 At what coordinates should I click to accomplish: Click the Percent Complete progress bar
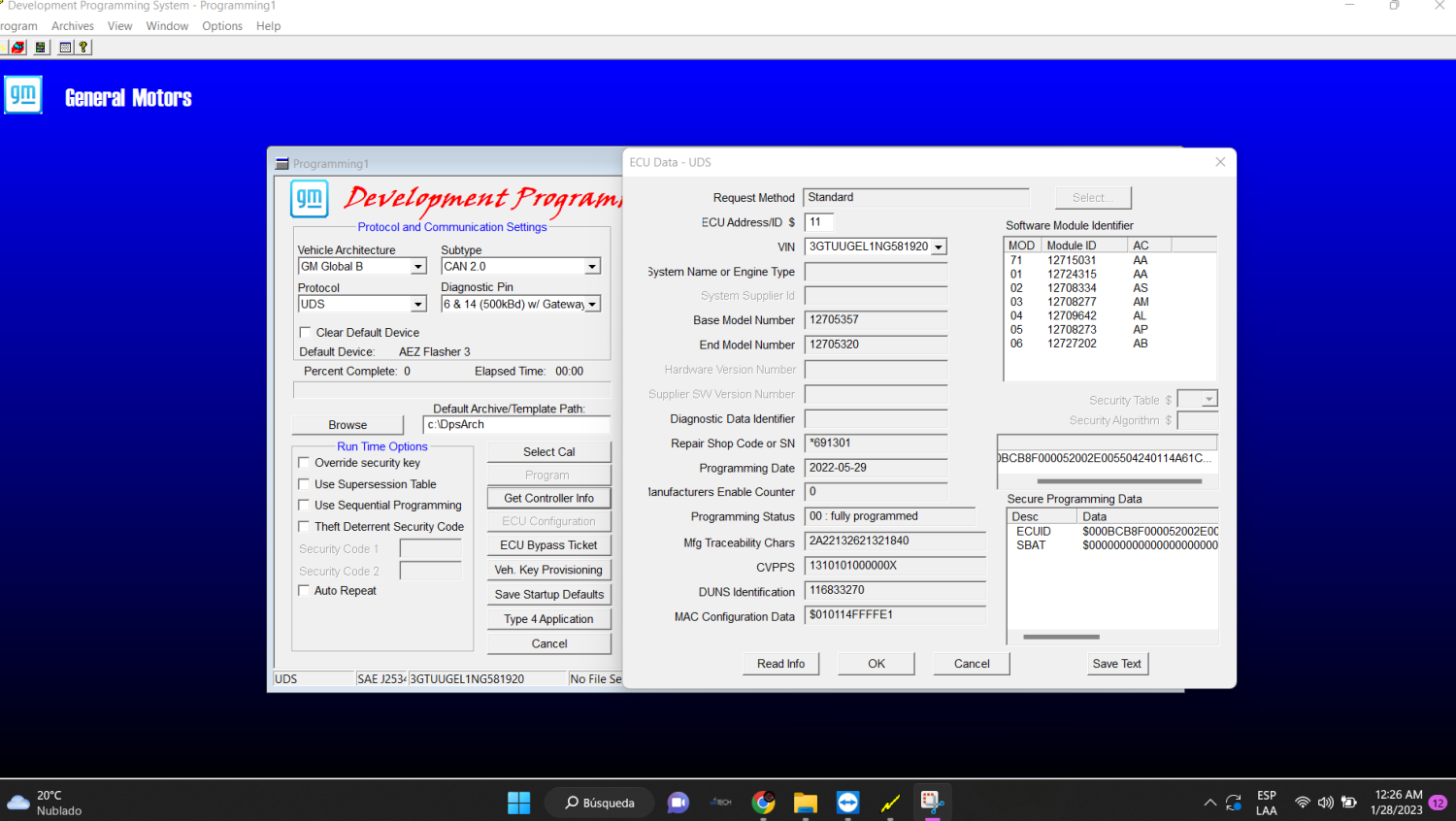(451, 390)
